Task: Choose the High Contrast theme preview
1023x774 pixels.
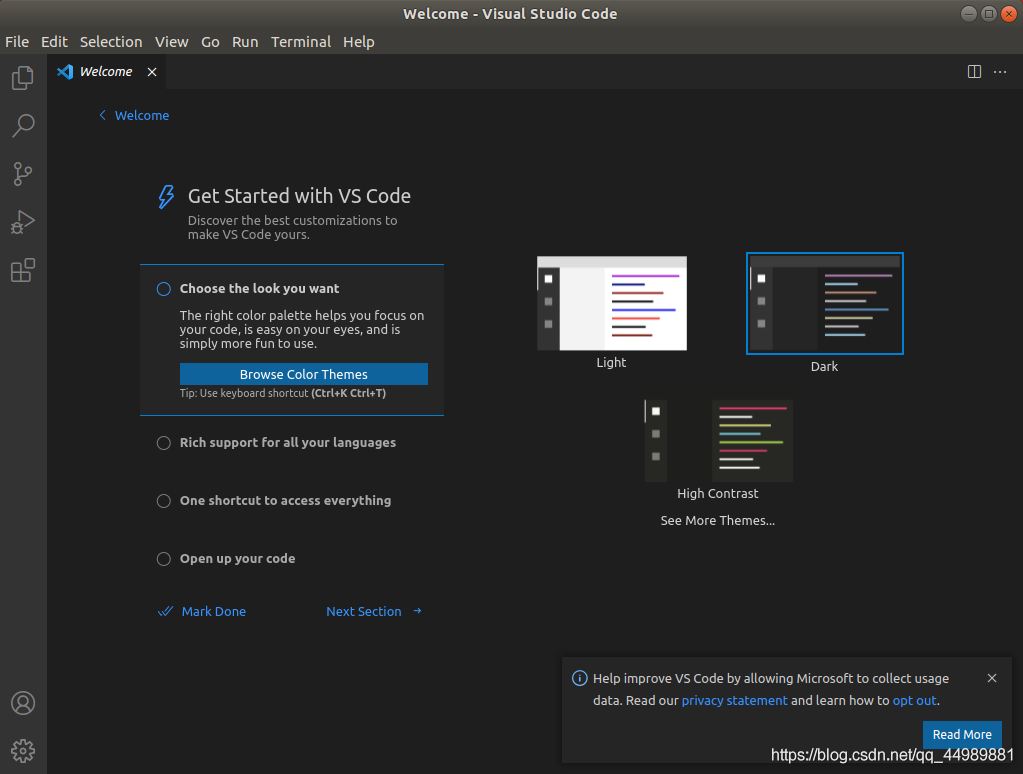Action: [x=718, y=441]
